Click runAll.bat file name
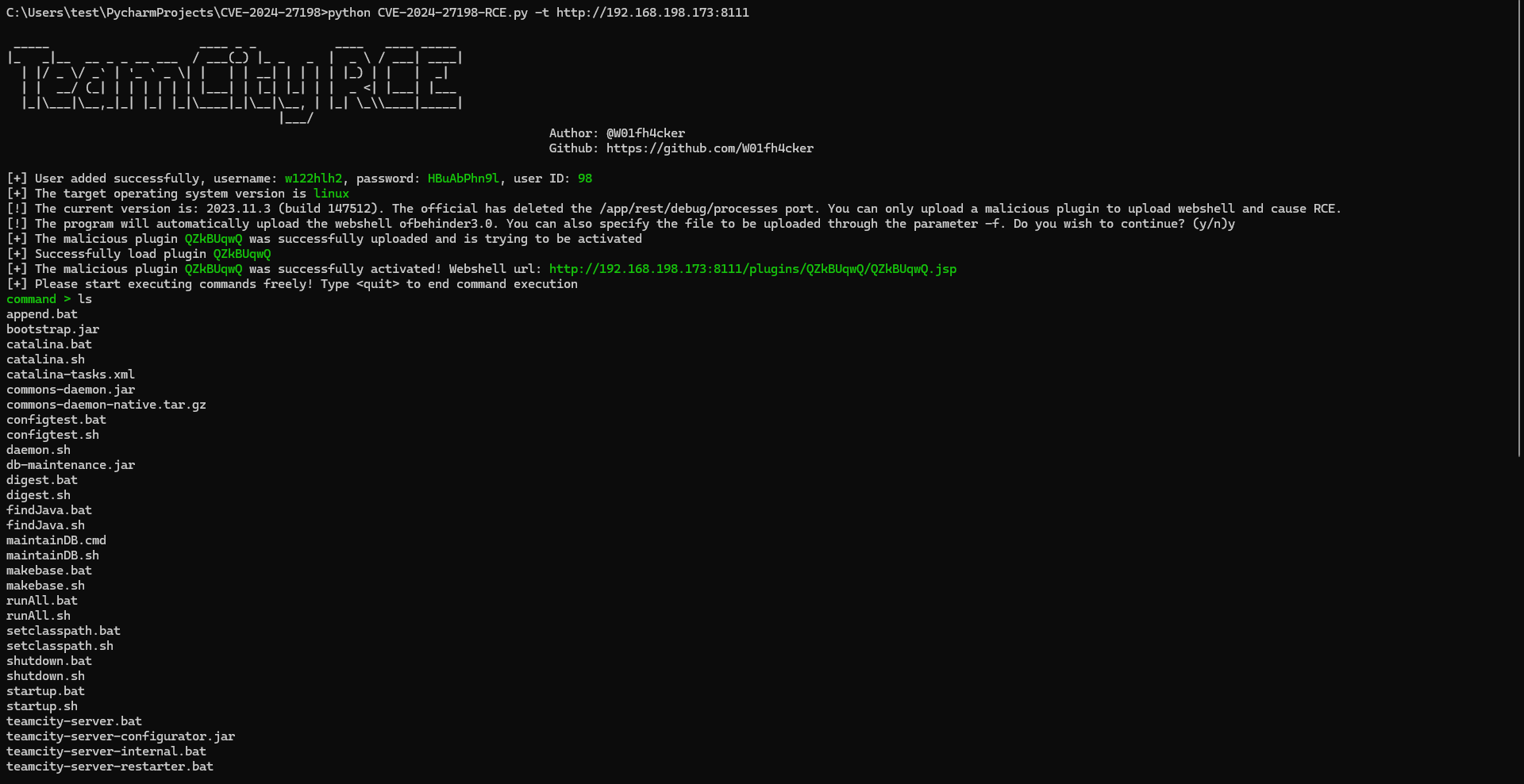1524x784 pixels. tap(42, 601)
